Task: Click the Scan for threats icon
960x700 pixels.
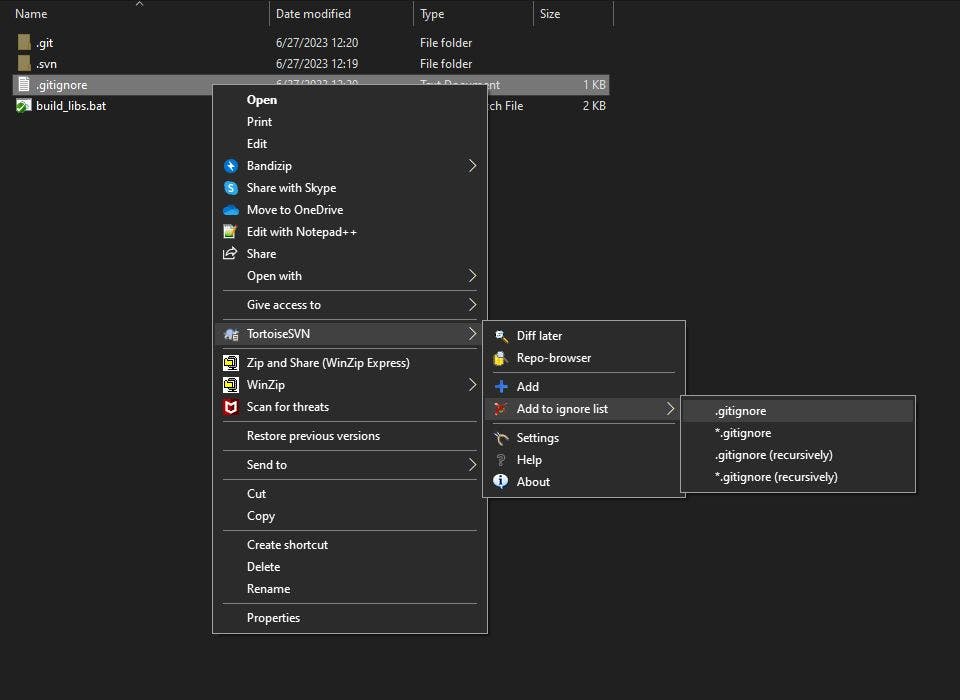Action: [231, 407]
